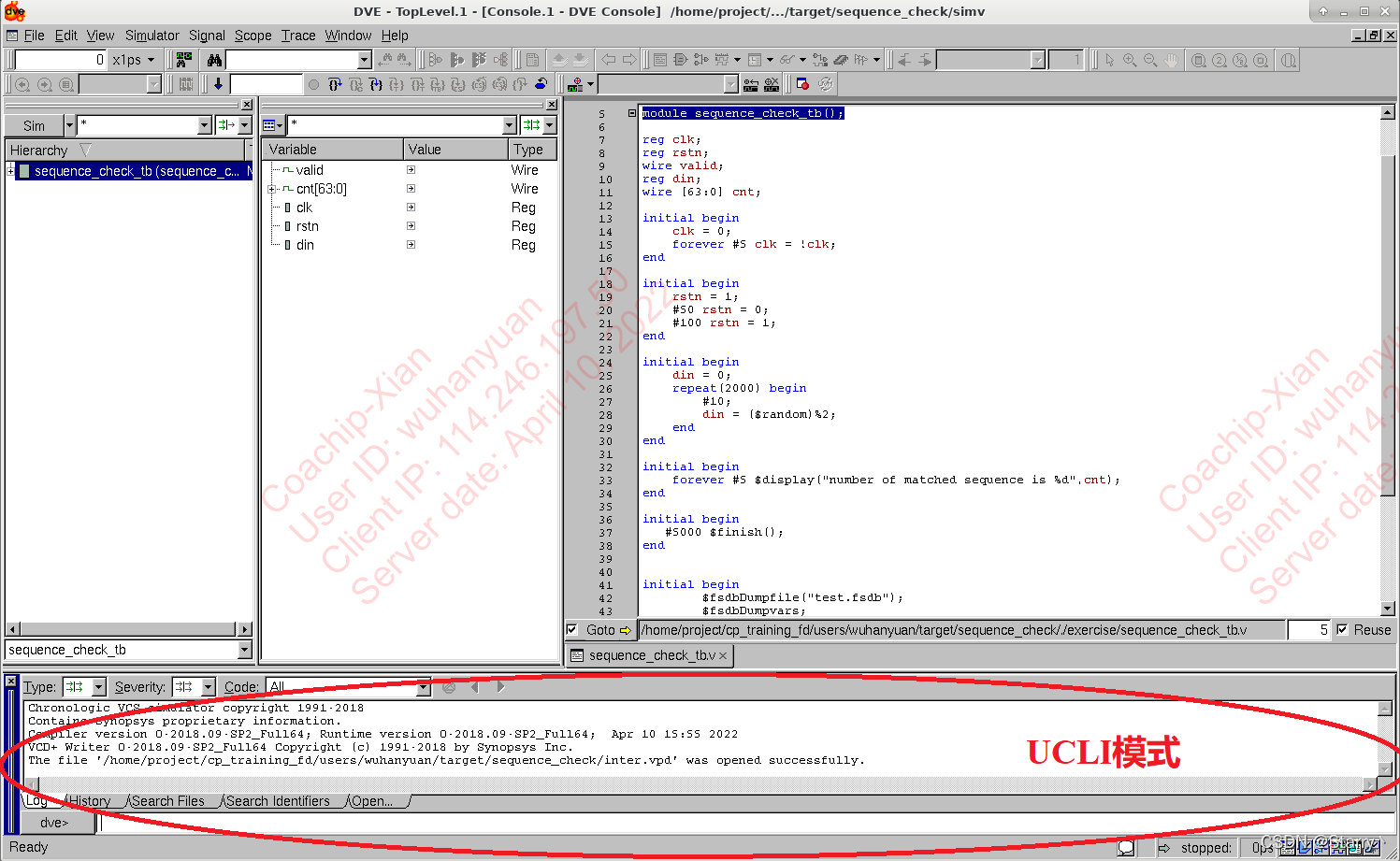1400x861 pixels.
Task: Open the console Code All dropdown
Action: point(424,687)
